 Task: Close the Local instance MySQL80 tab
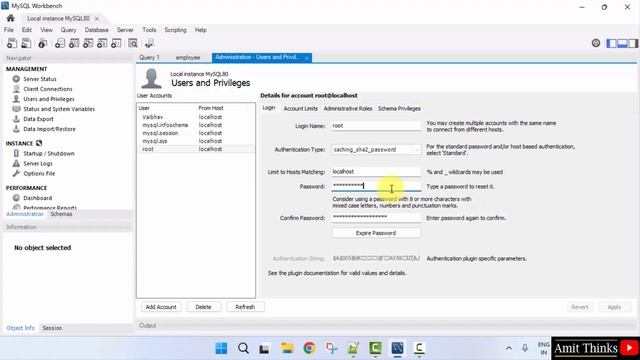click(x=97, y=19)
